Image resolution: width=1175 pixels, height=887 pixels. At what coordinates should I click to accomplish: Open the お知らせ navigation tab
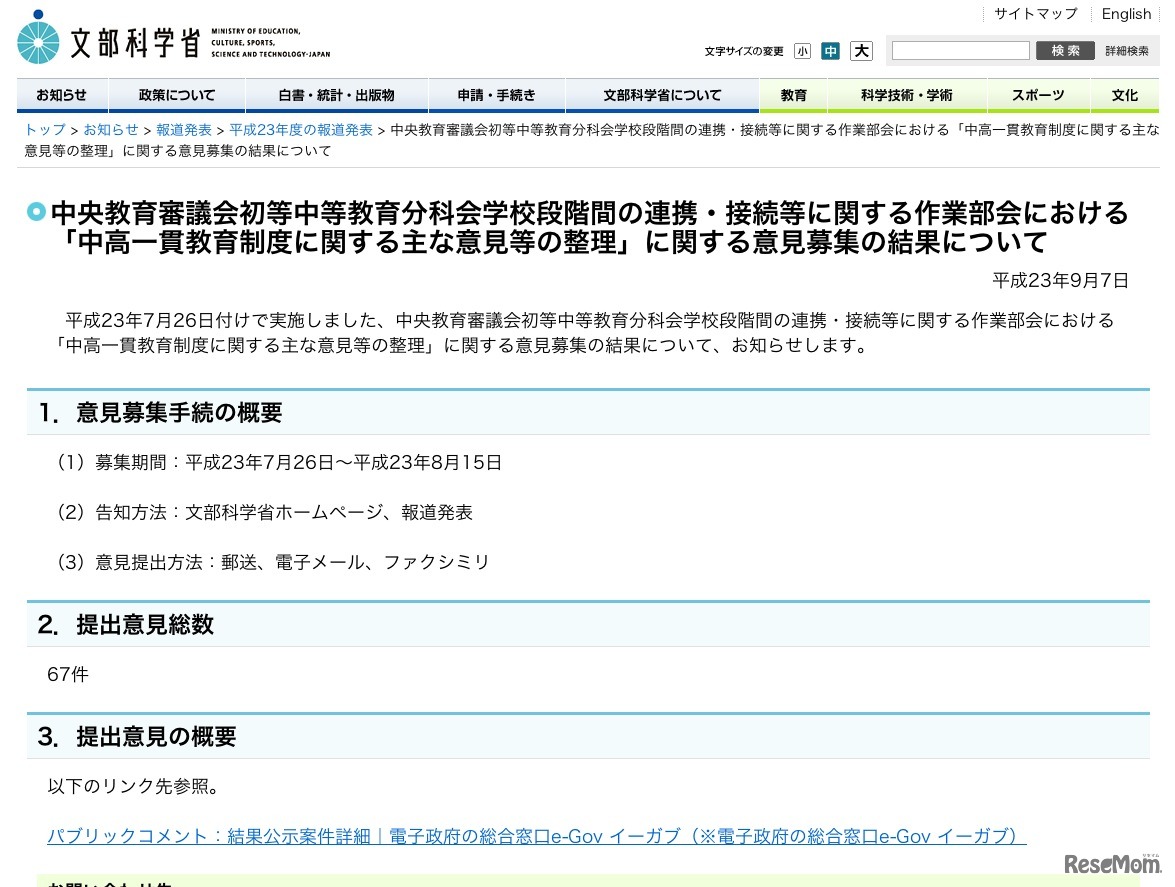coord(61,95)
